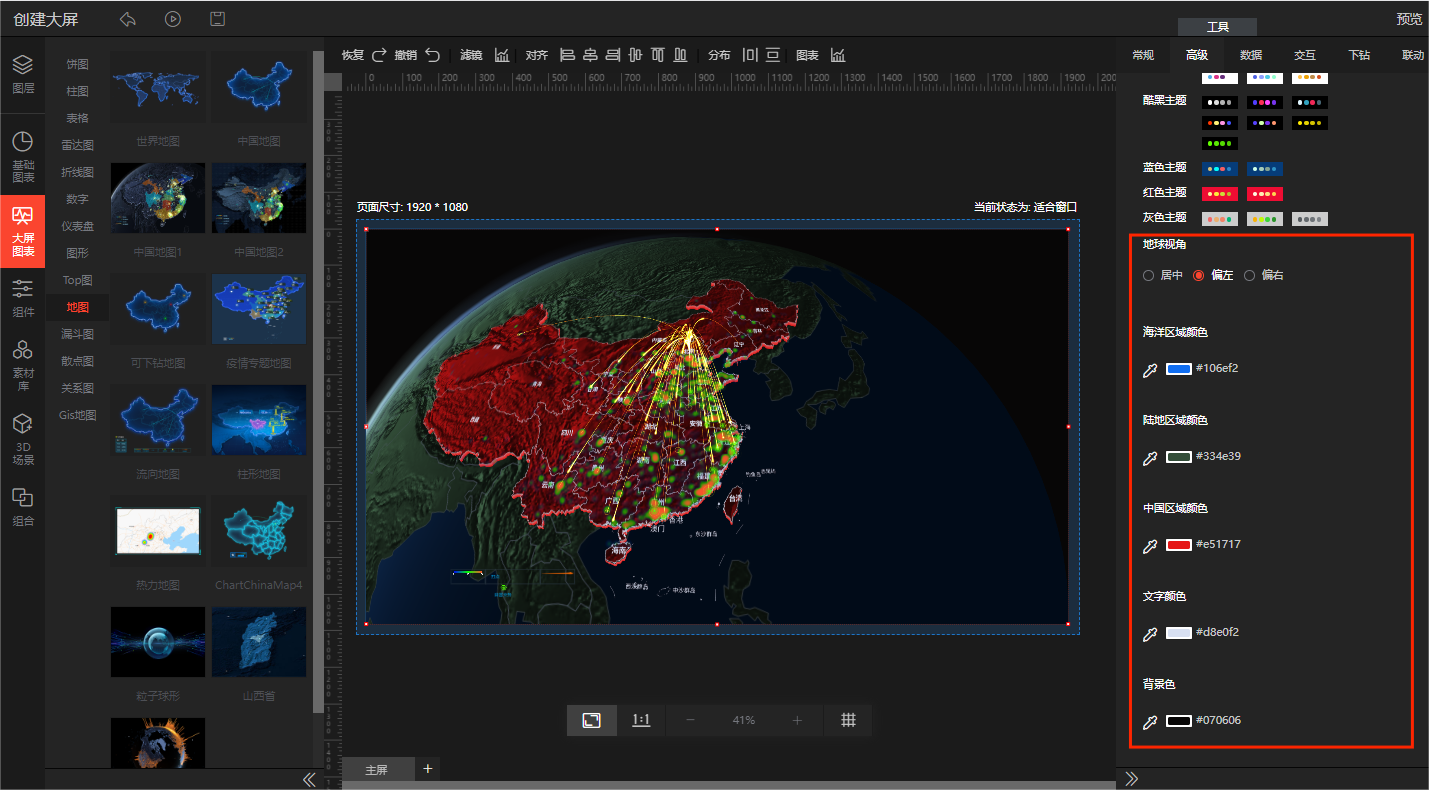Viewport: 1429px width, 790px height.
Task: Switch to the 交互 tab
Action: click(1304, 55)
